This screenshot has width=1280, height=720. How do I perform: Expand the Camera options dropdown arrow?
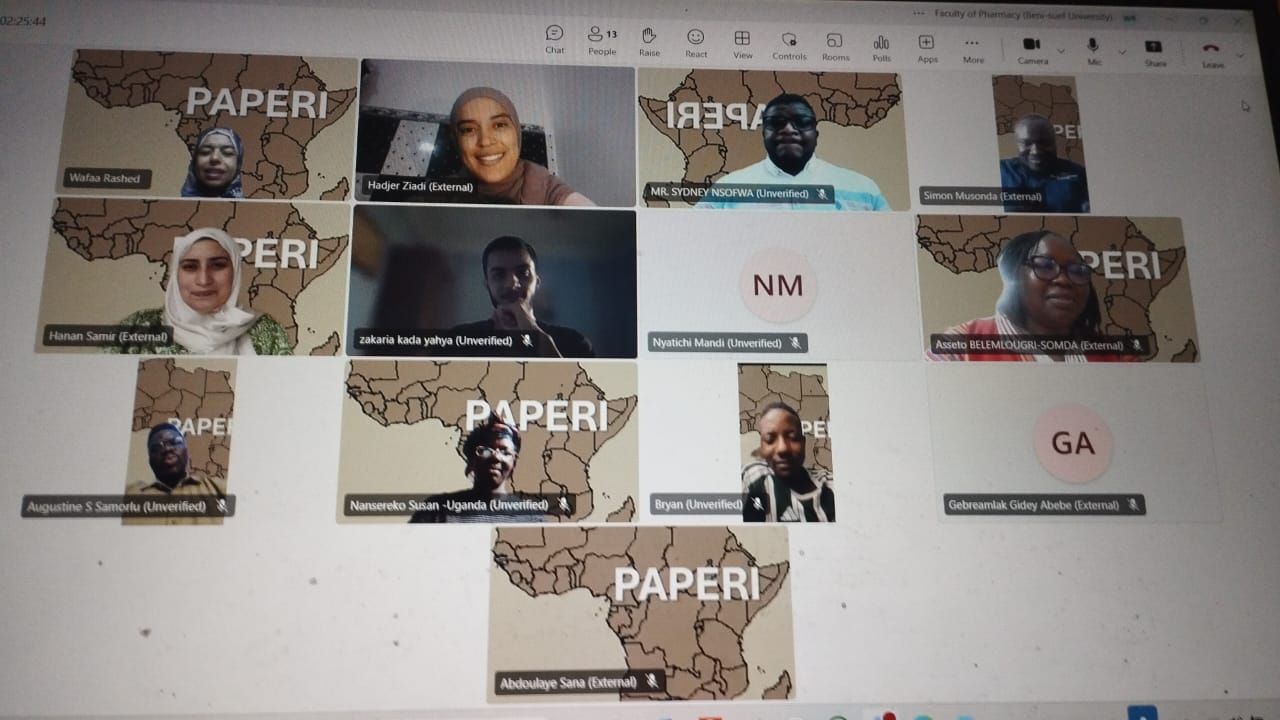click(x=1060, y=50)
